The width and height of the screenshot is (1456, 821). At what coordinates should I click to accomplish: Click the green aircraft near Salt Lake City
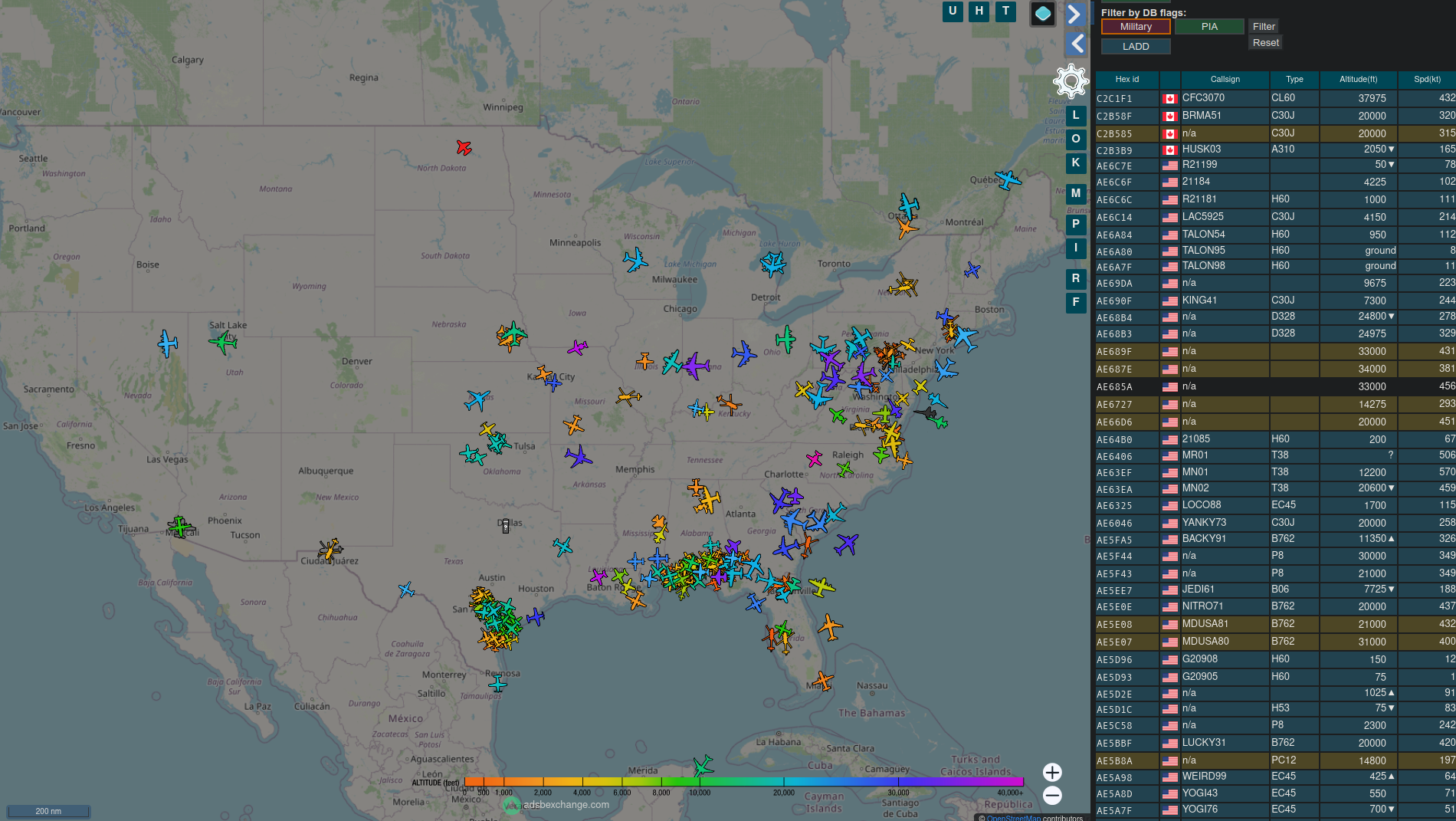click(x=223, y=342)
